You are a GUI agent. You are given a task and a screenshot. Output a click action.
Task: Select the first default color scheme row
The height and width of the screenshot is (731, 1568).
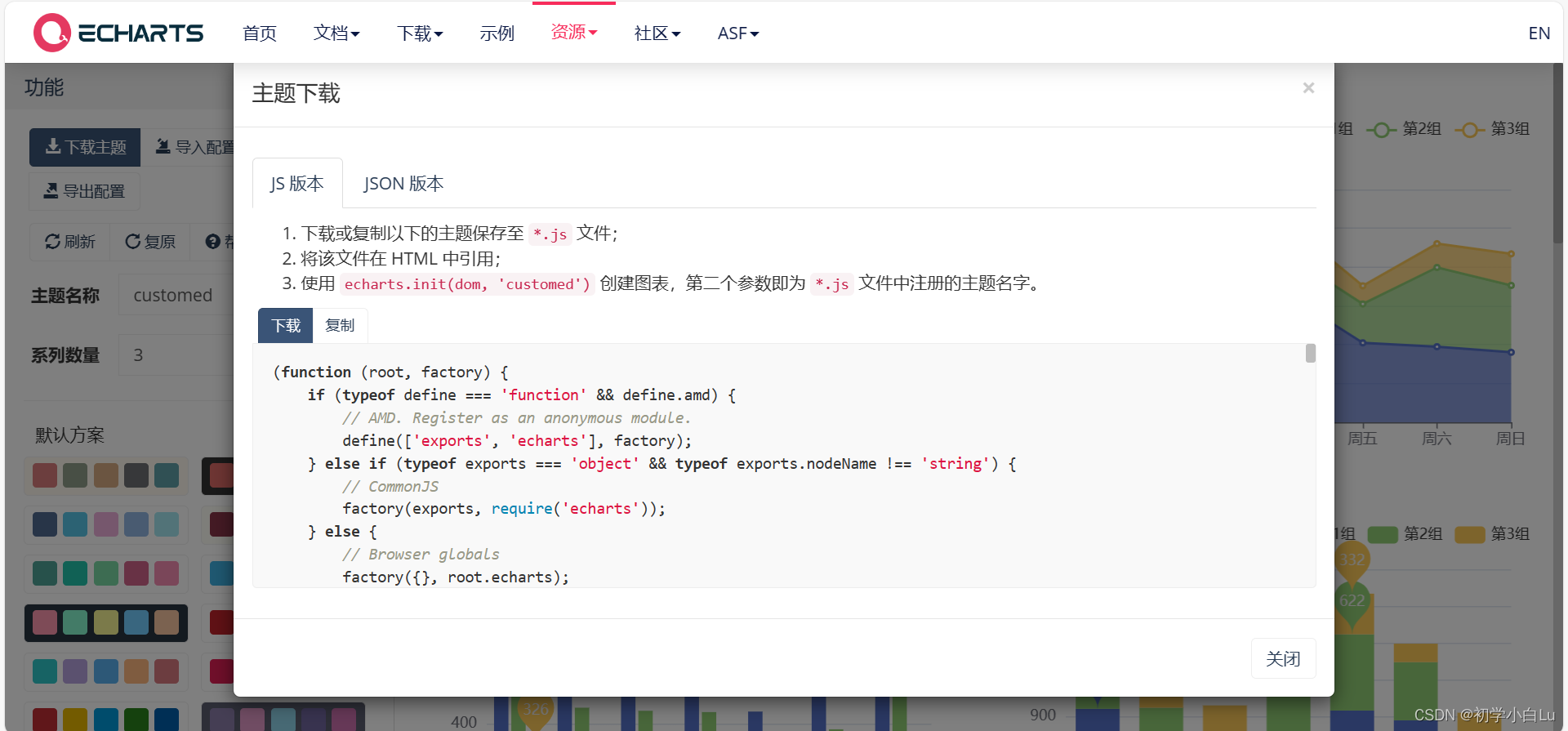(x=106, y=475)
